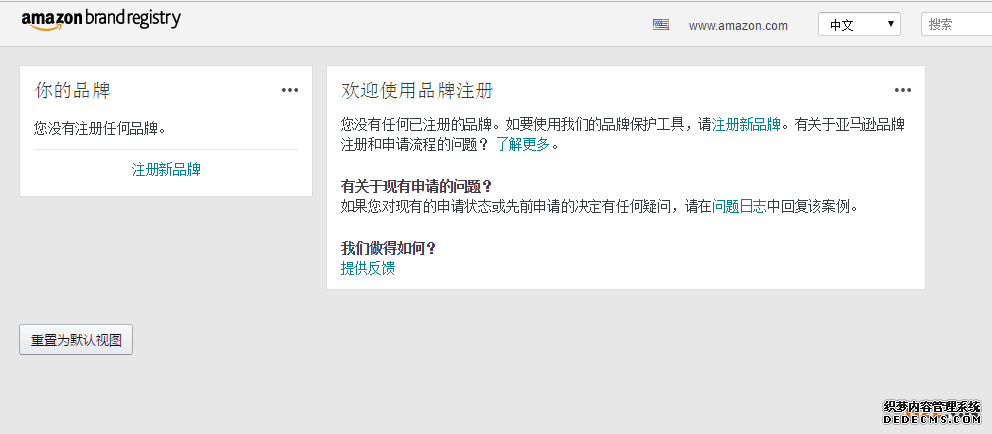Click inline 注册新品牌 link in welcome text
992x434 pixels.
point(747,125)
